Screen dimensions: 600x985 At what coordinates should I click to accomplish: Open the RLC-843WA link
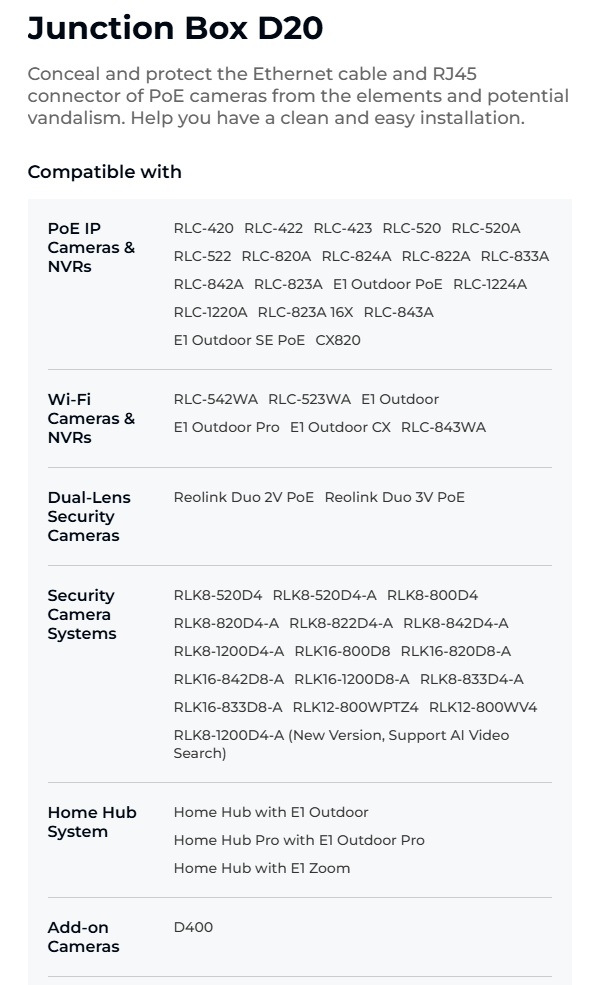coord(444,427)
